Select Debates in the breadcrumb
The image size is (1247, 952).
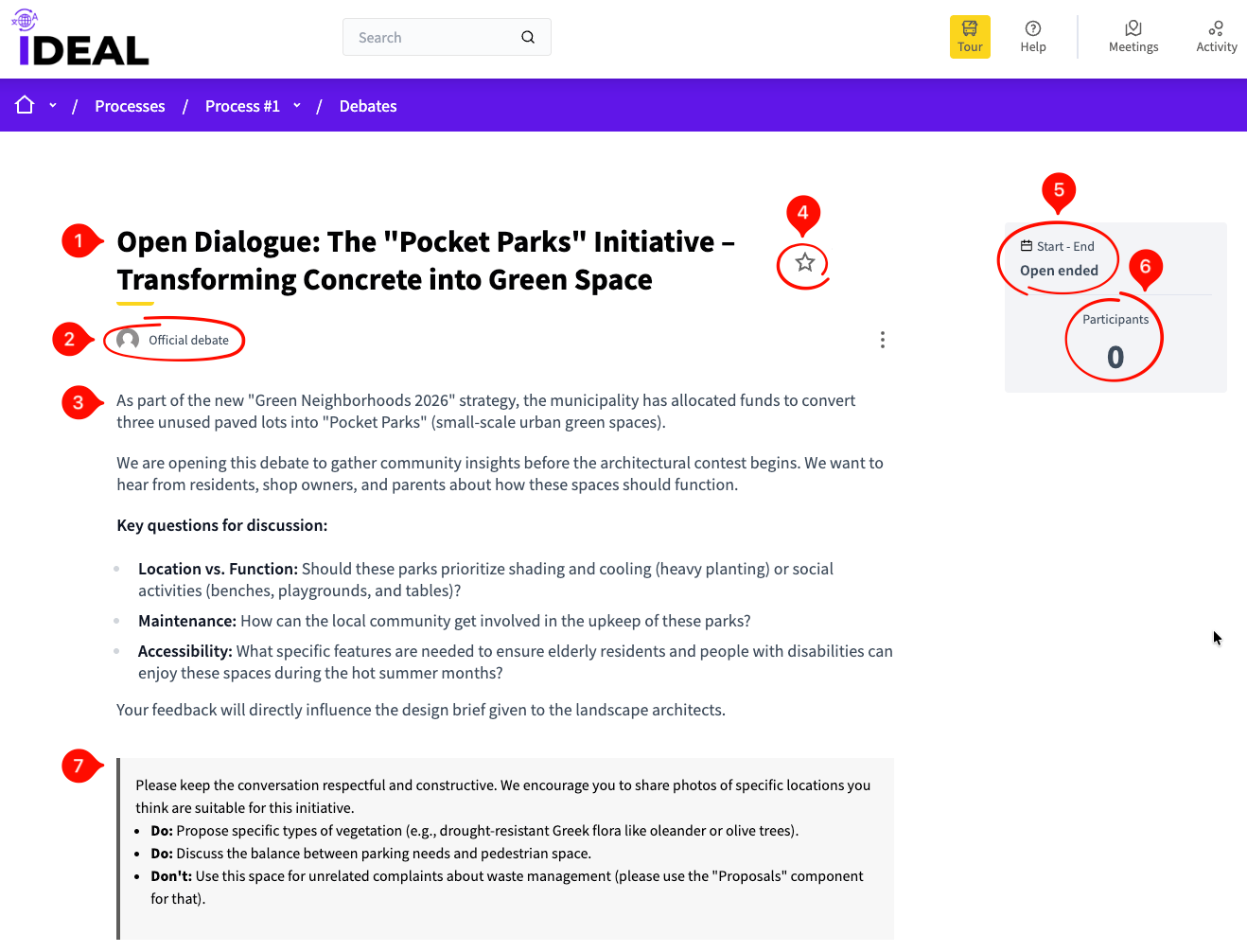click(x=367, y=106)
